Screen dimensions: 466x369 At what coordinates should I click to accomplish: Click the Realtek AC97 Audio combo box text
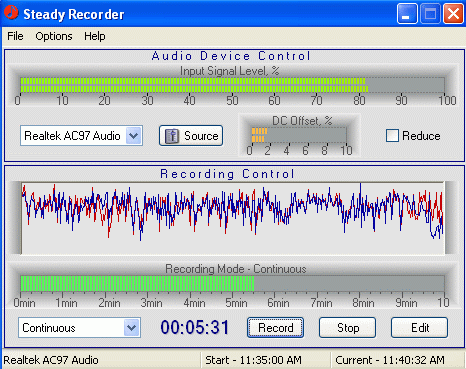(x=72, y=136)
